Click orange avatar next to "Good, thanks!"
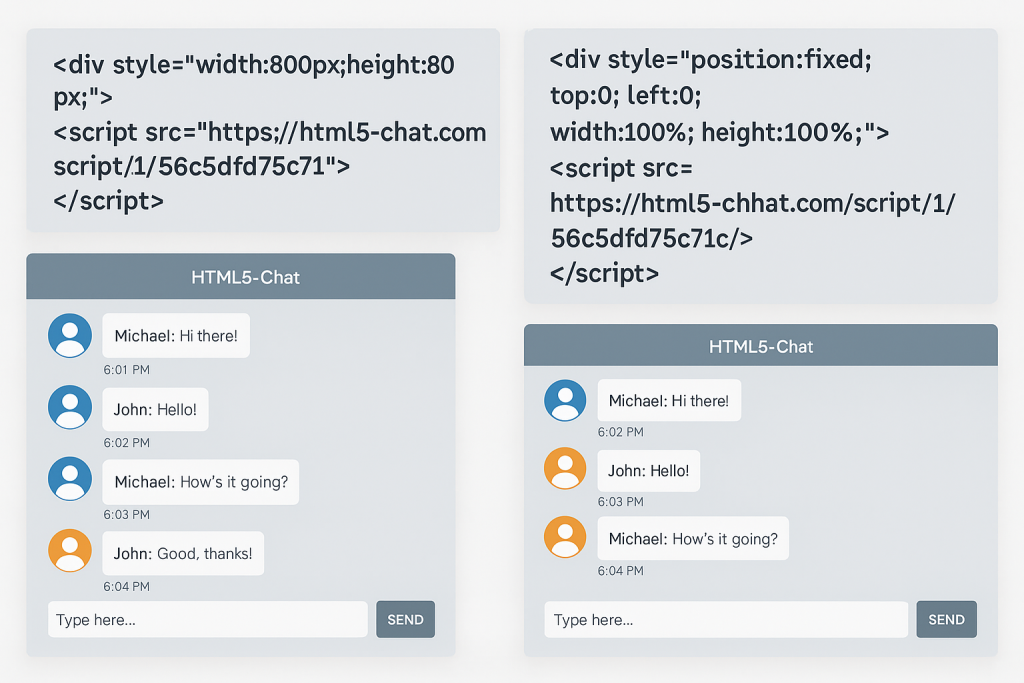This screenshot has width=1024, height=683. tap(70, 551)
